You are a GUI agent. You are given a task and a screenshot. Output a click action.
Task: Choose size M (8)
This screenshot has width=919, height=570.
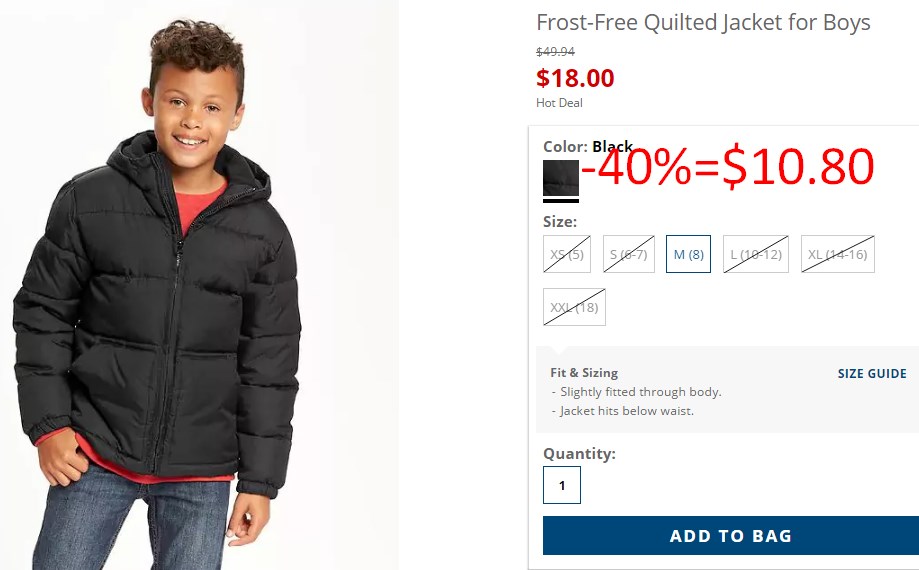[688, 254]
